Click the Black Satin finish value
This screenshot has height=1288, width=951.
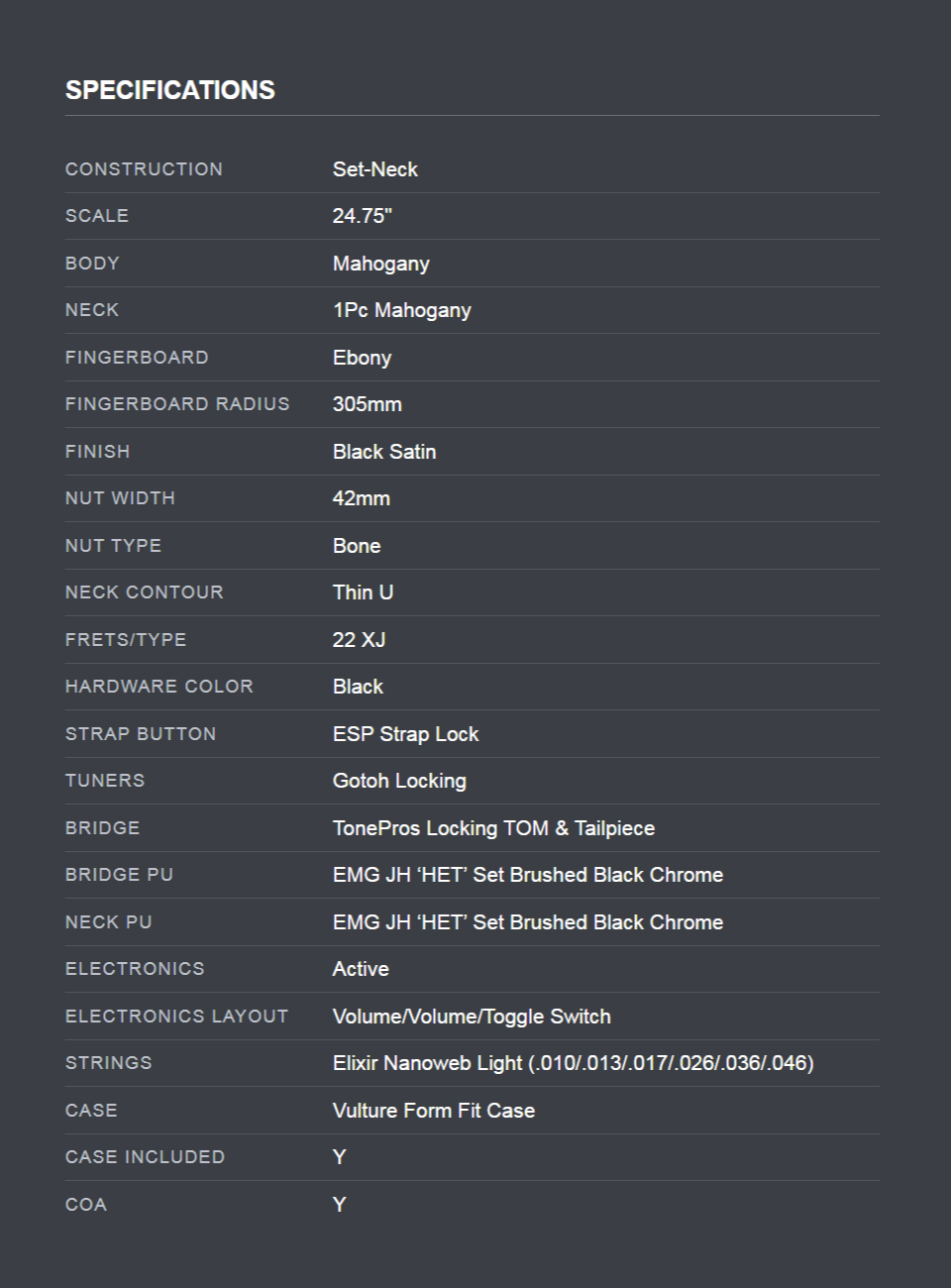click(x=383, y=452)
